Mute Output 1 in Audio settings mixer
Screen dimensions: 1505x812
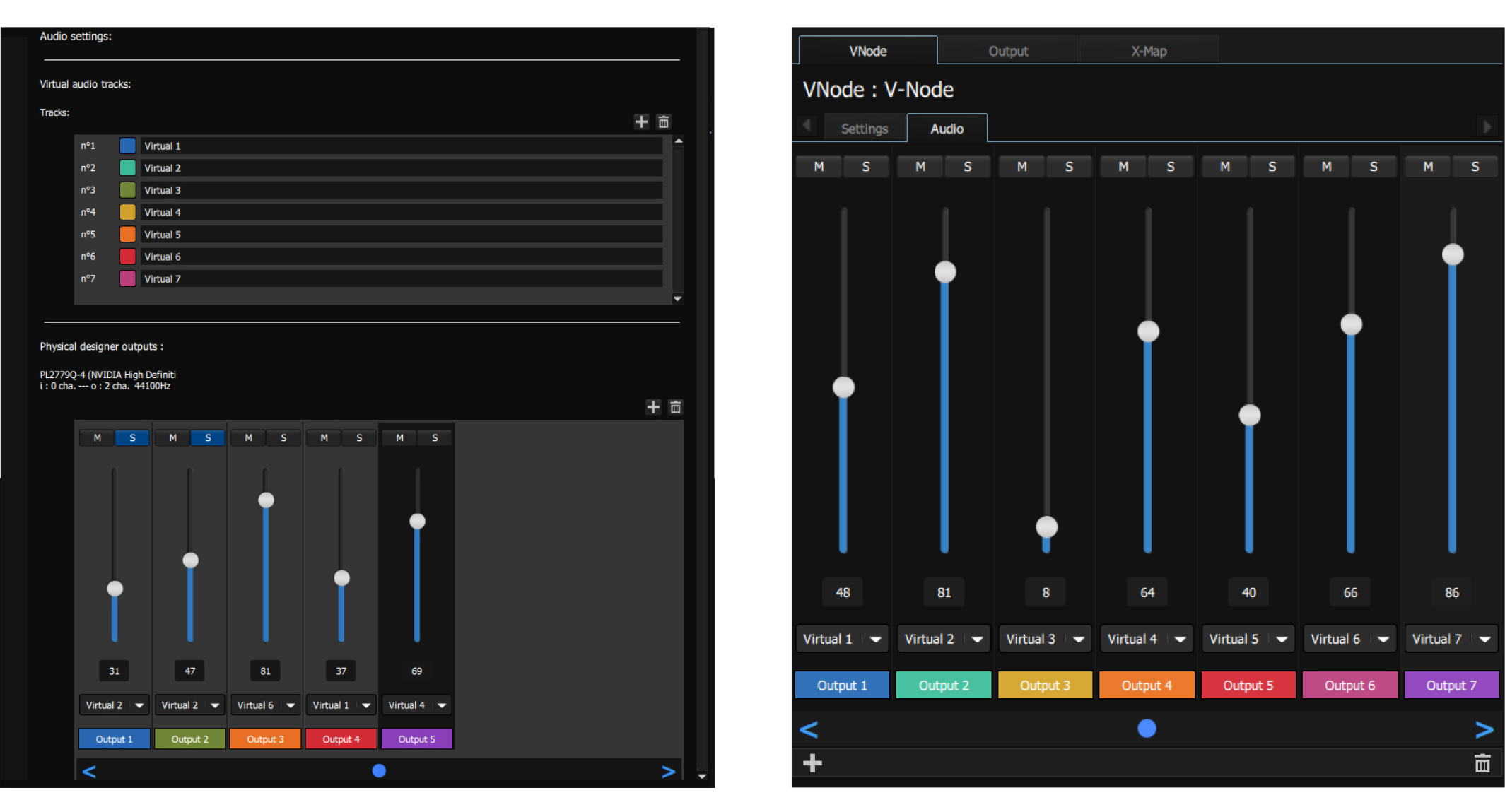coord(98,437)
